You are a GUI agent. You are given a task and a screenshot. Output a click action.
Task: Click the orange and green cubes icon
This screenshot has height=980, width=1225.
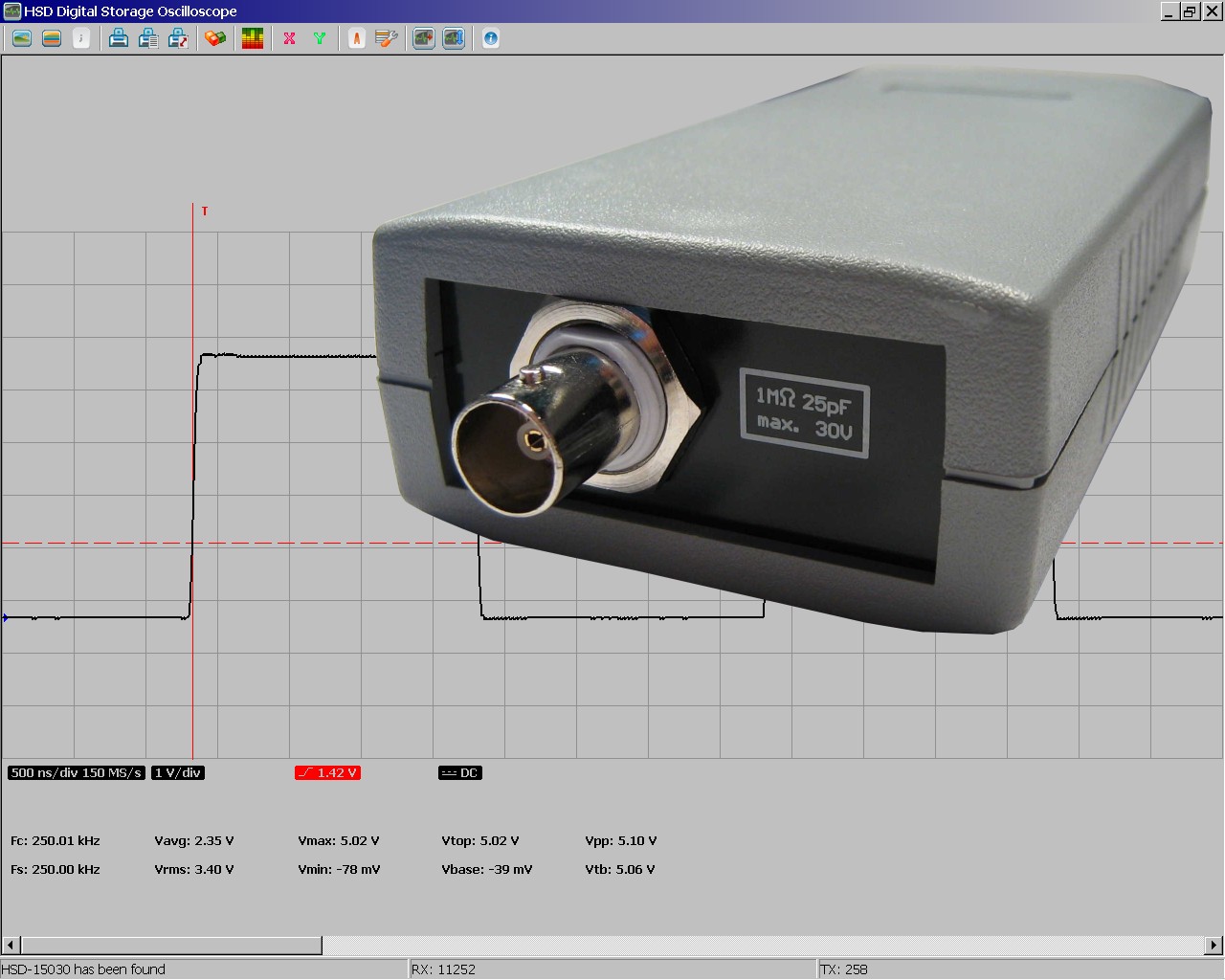215,38
